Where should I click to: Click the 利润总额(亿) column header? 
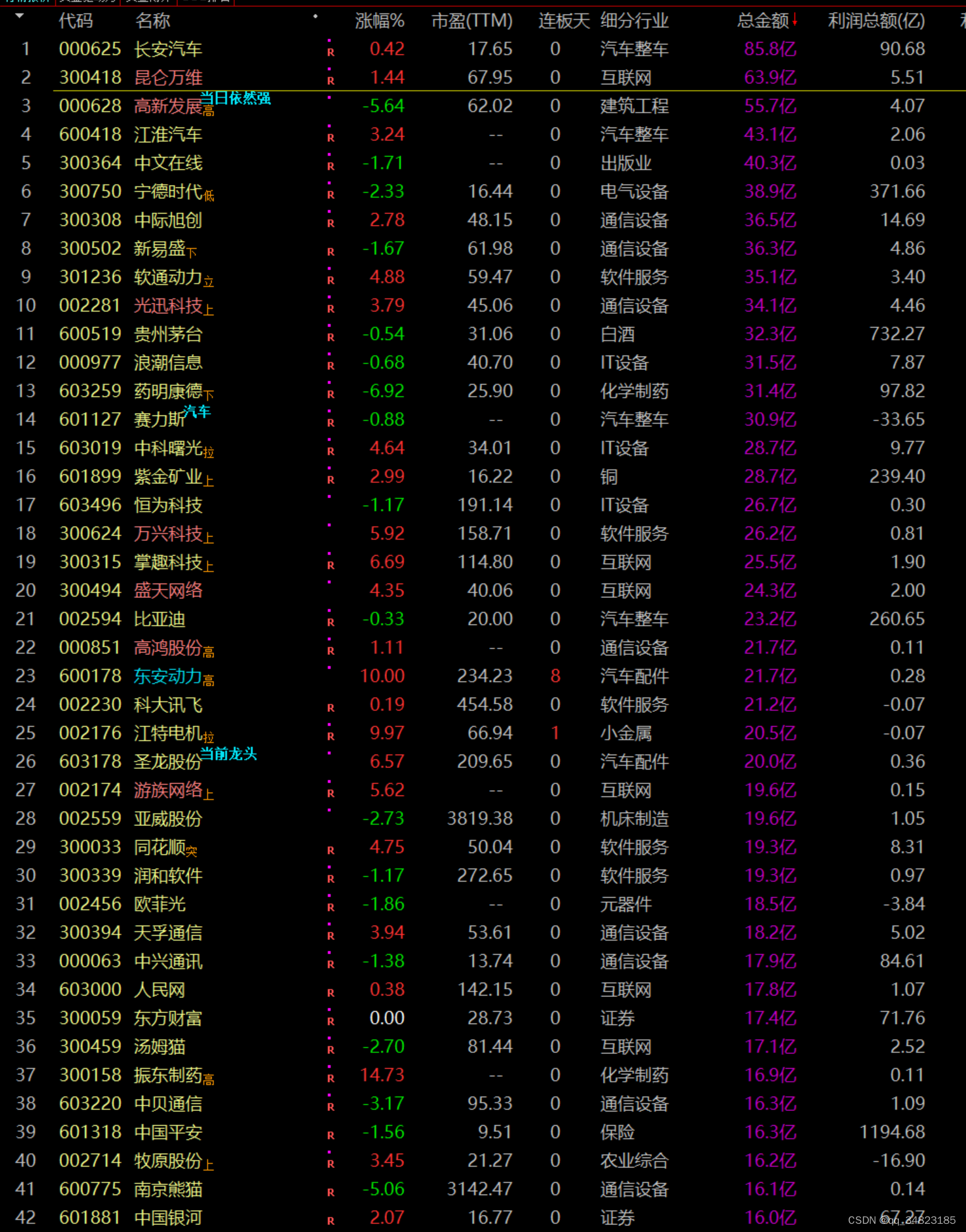(x=877, y=21)
